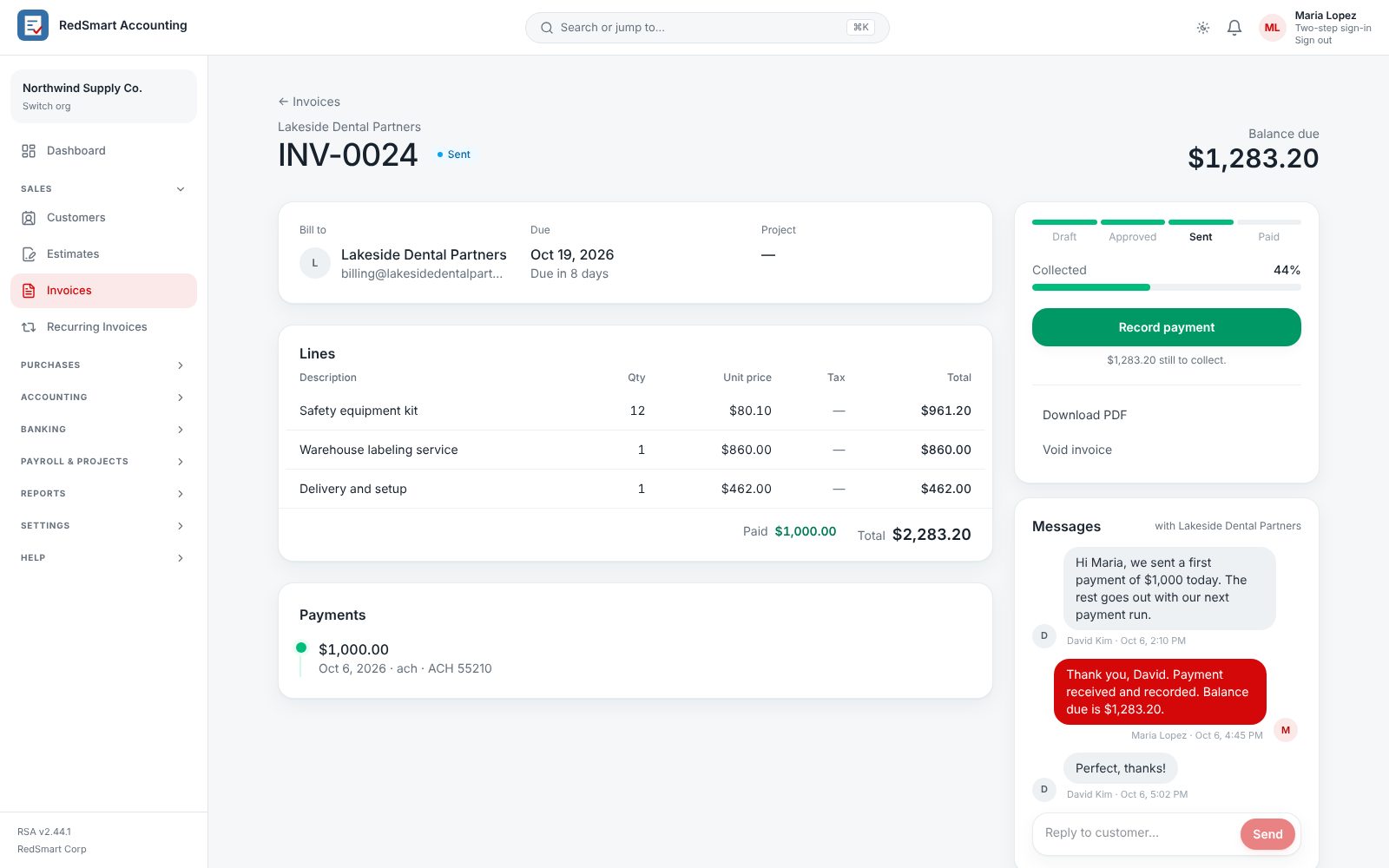This screenshot has height=868, width=1389.
Task: Click the billing@lakesidedentalpart... email
Action: [422, 273]
